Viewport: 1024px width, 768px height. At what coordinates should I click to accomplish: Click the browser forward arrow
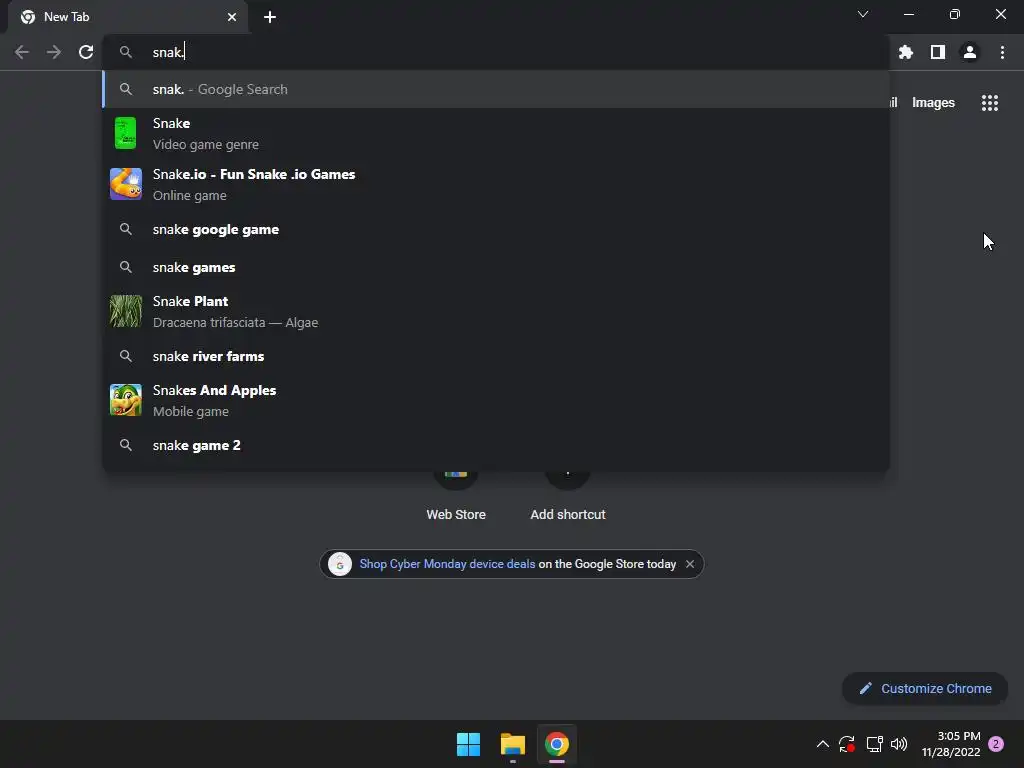(x=54, y=52)
